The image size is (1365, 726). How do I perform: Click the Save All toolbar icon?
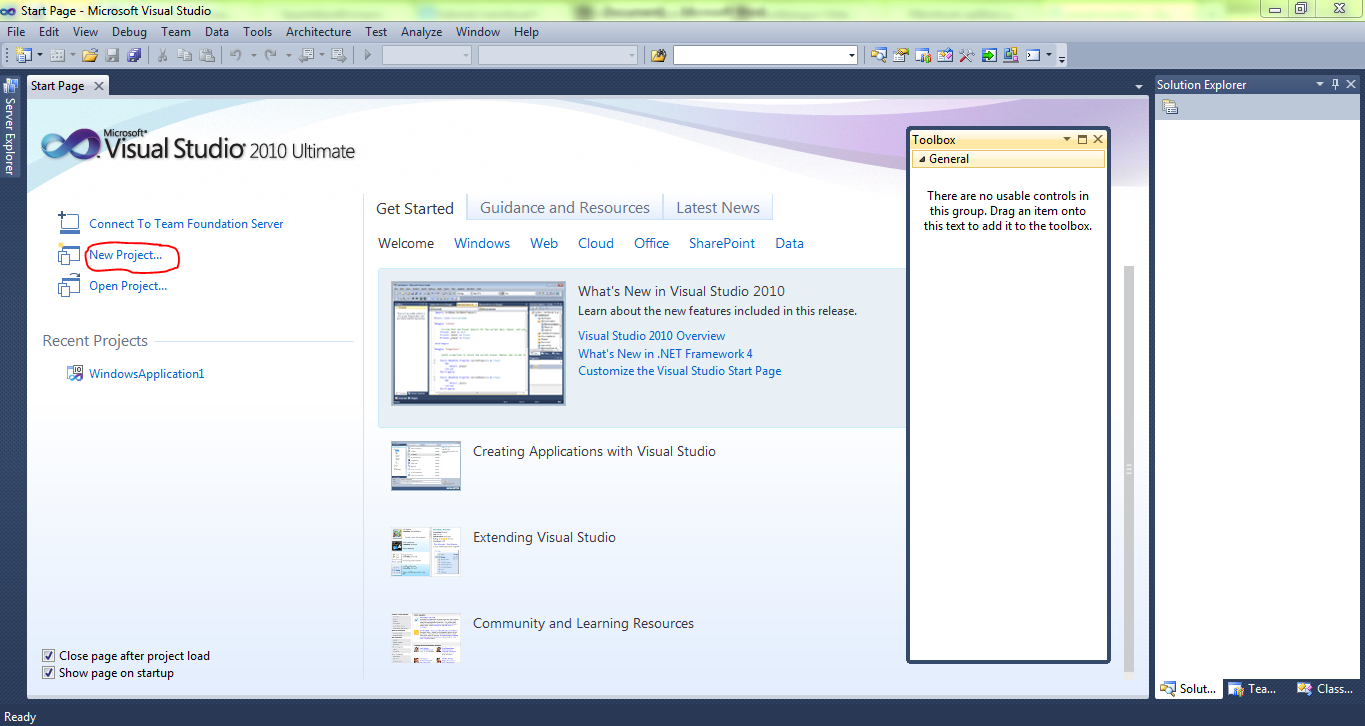(134, 55)
